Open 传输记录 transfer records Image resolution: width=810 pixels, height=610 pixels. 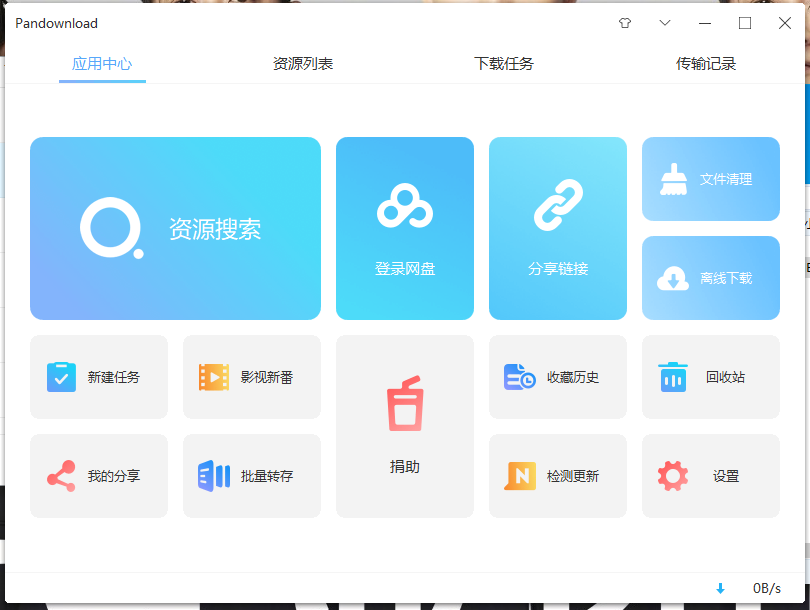707,62
